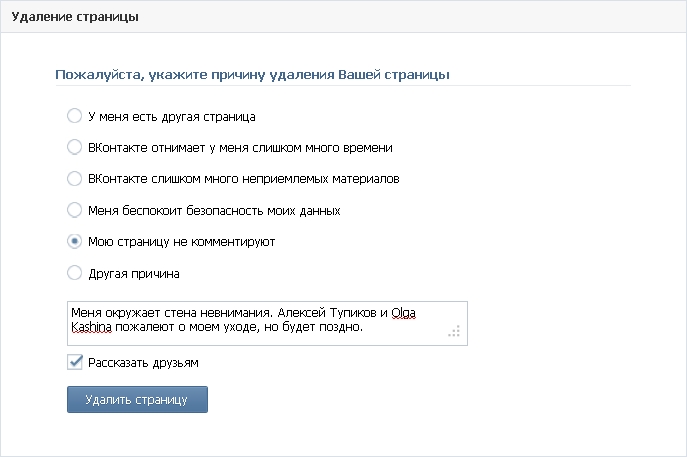Click the 'Удаление страницы' header title
Screen dimensions: 687x457
point(75,17)
